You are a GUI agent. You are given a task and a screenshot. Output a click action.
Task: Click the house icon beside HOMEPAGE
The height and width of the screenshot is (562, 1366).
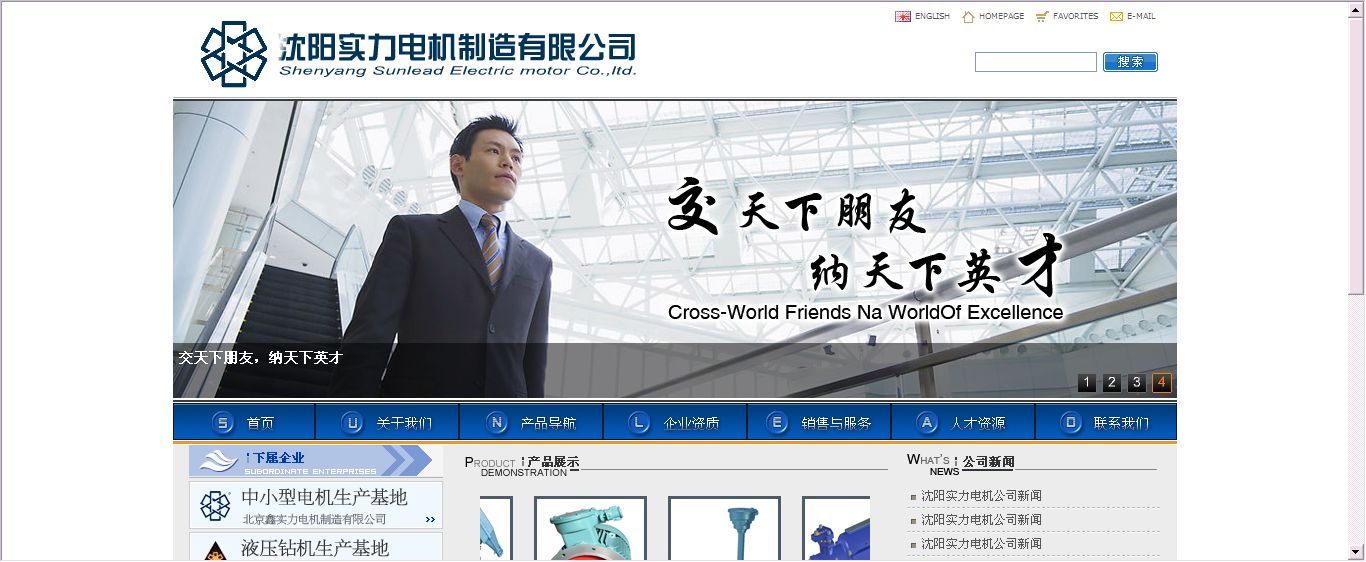coord(968,16)
